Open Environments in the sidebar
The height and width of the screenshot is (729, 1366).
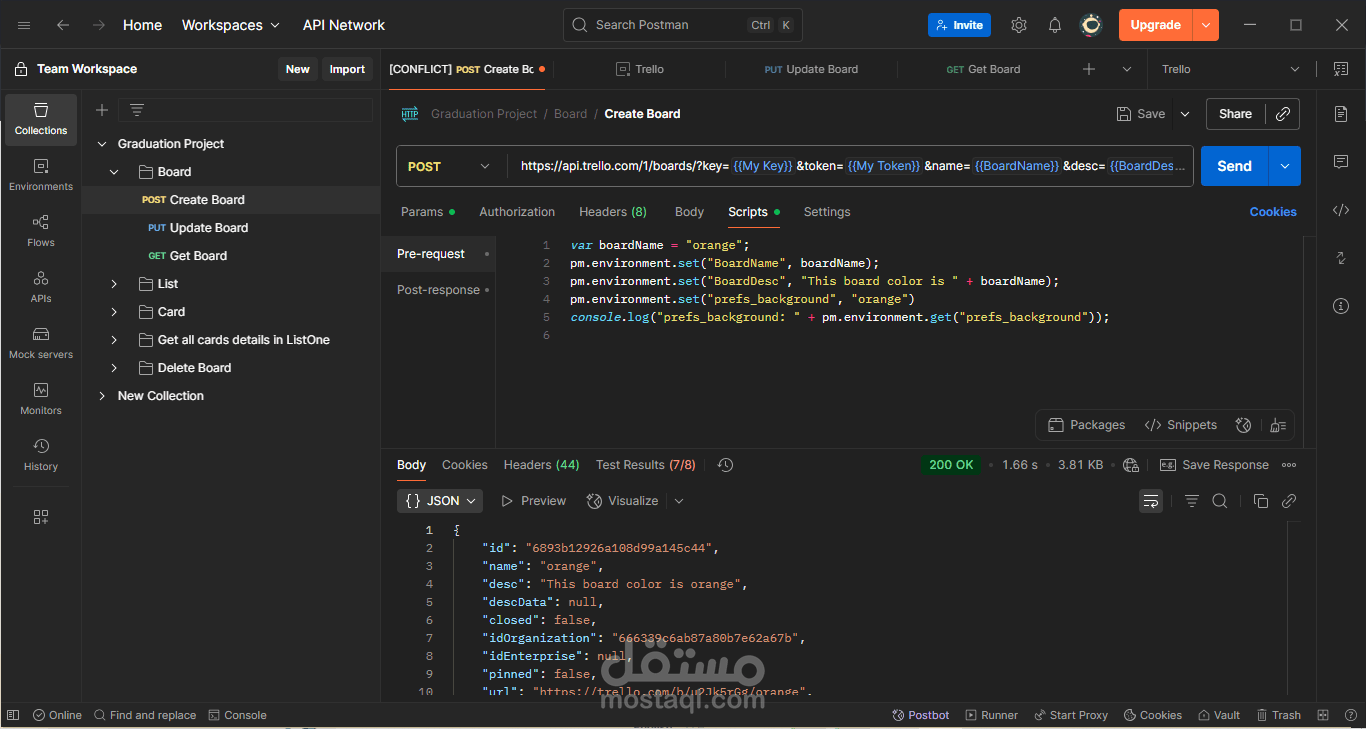tap(41, 175)
